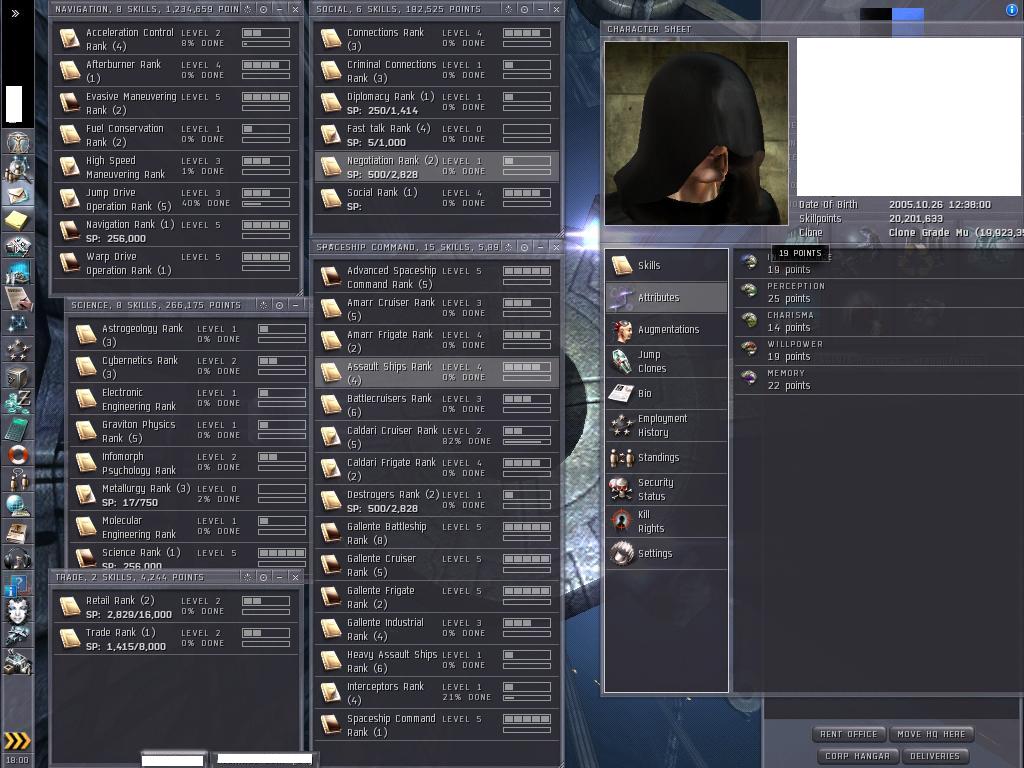Click the Assault Ships skill book icon
The height and width of the screenshot is (768, 1024).
coord(331,372)
